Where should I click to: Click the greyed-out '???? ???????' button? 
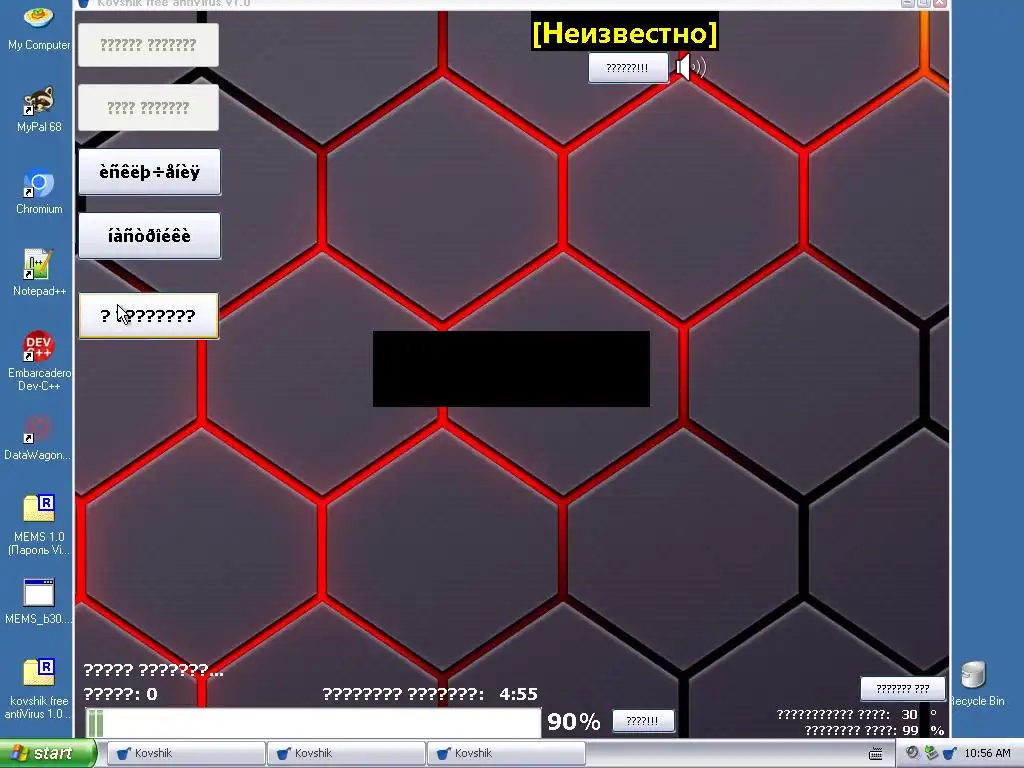coord(148,108)
